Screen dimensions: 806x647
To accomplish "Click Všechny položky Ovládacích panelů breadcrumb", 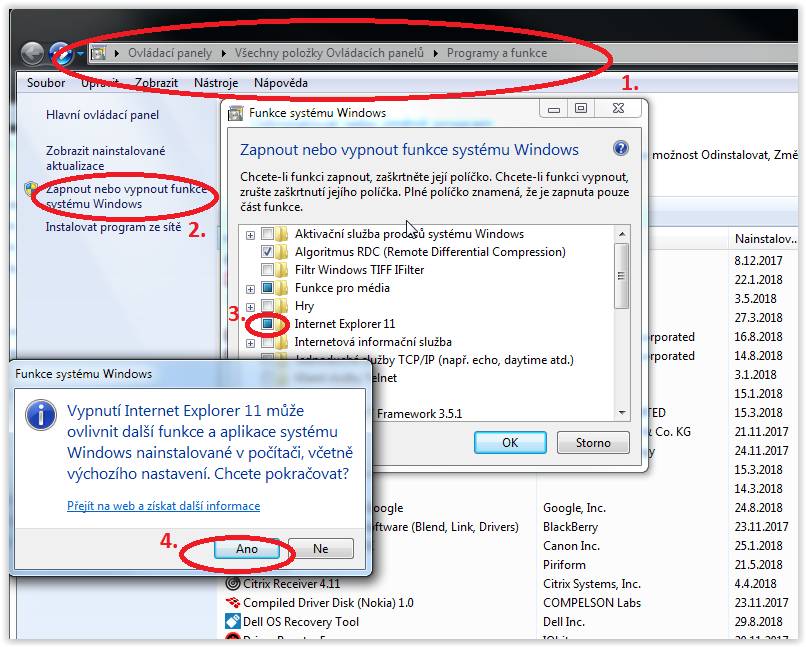I will [x=329, y=53].
